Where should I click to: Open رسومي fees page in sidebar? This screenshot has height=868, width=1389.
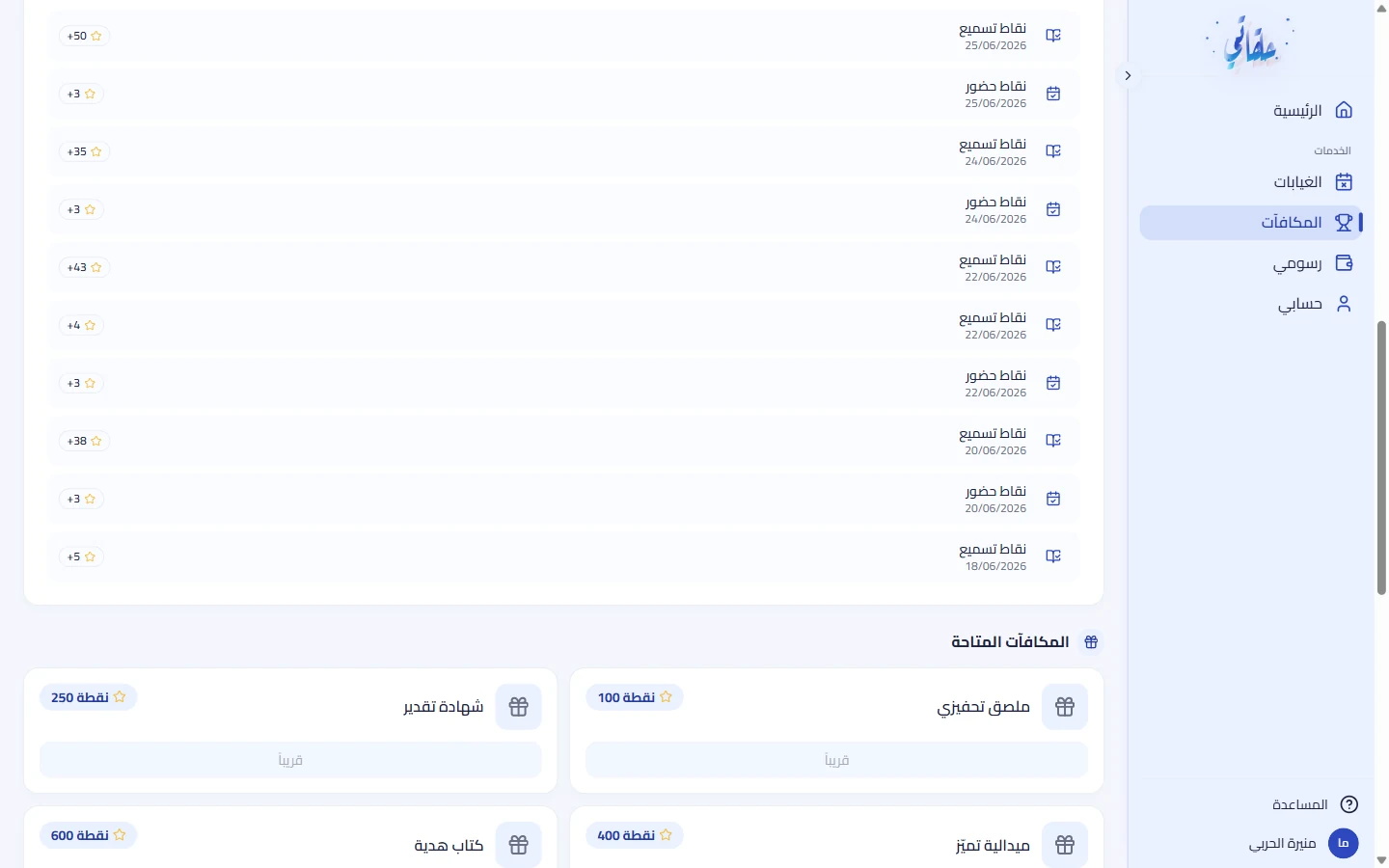[x=1251, y=263]
